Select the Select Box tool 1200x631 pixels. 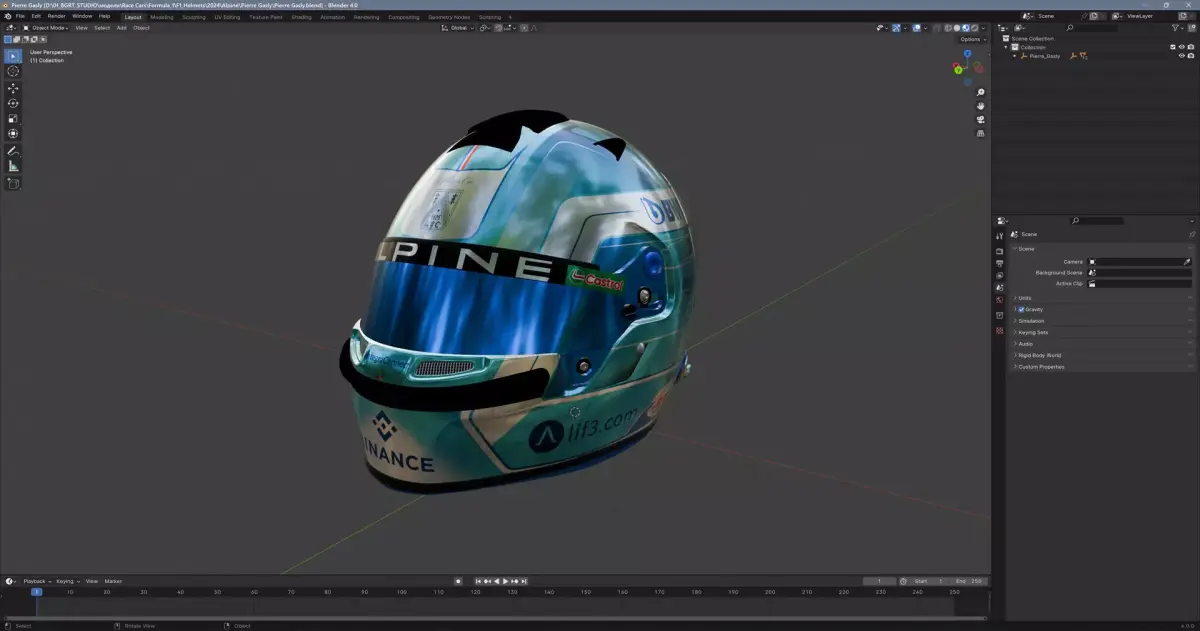[x=13, y=56]
